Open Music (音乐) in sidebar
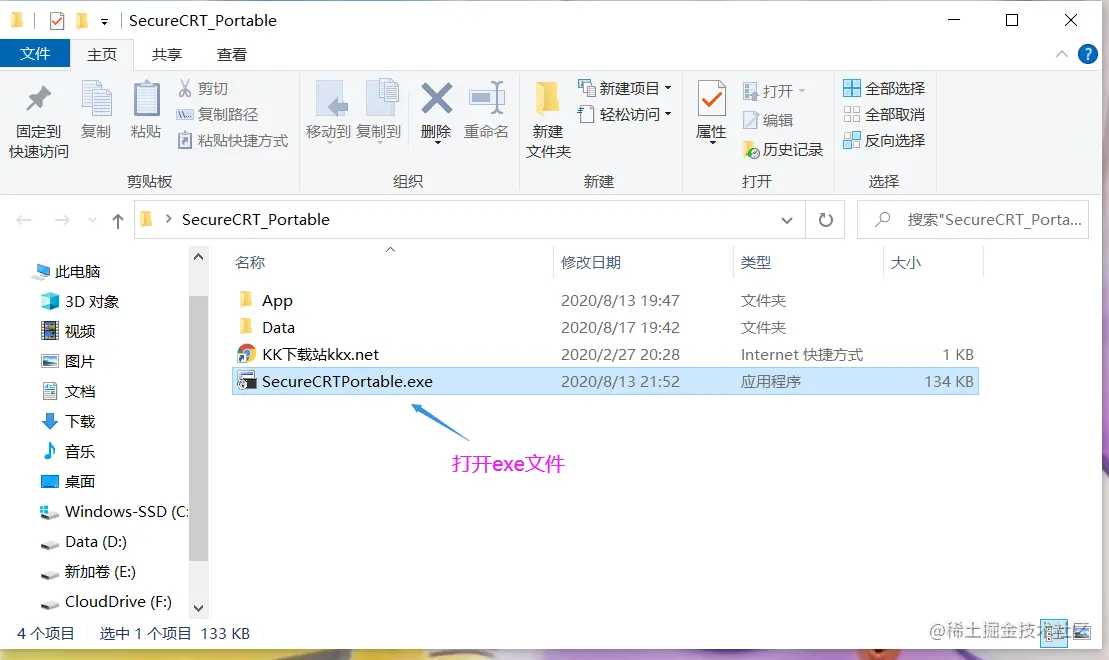1109x660 pixels. 69,451
